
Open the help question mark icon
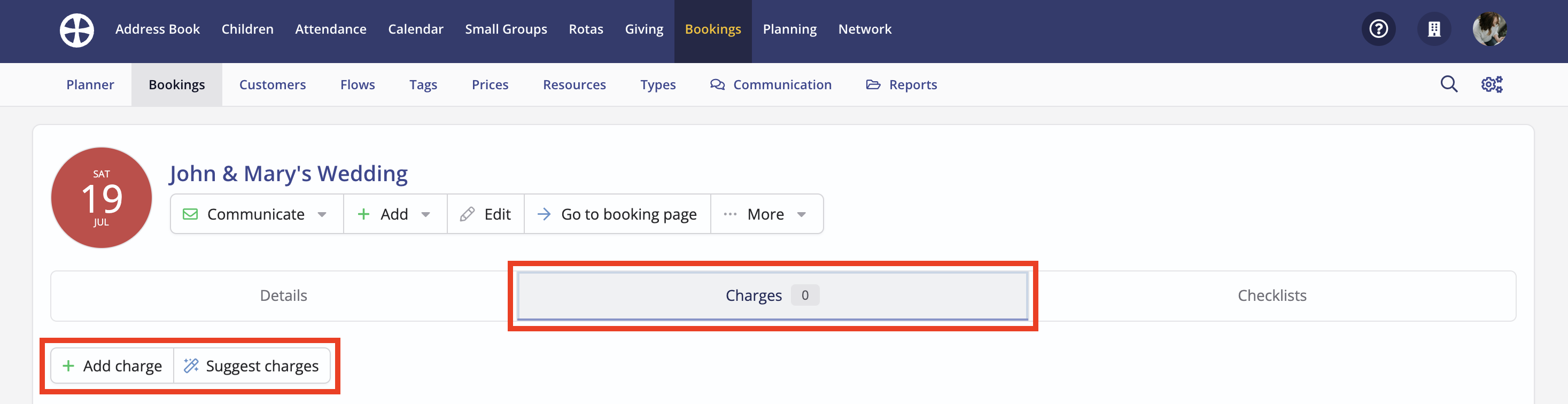[1378, 29]
